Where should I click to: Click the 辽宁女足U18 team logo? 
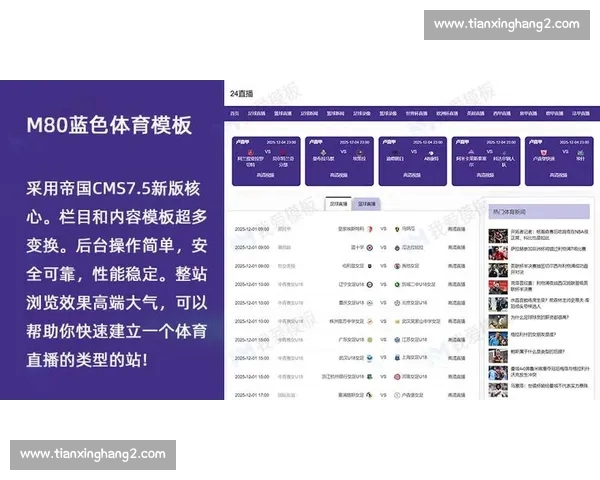click(370, 284)
